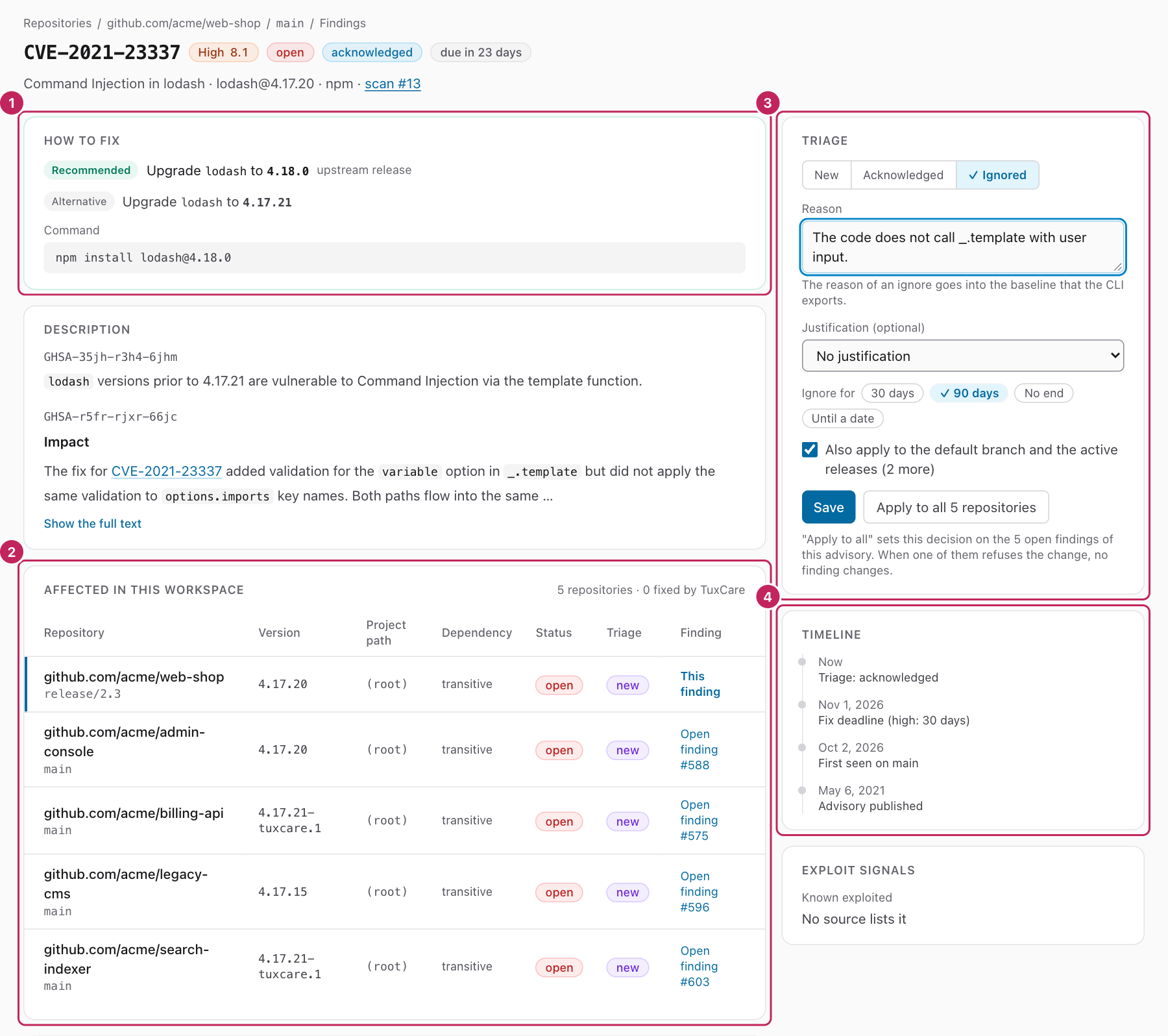Open github.com/acme/web-shop breadcrumb

[x=184, y=23]
